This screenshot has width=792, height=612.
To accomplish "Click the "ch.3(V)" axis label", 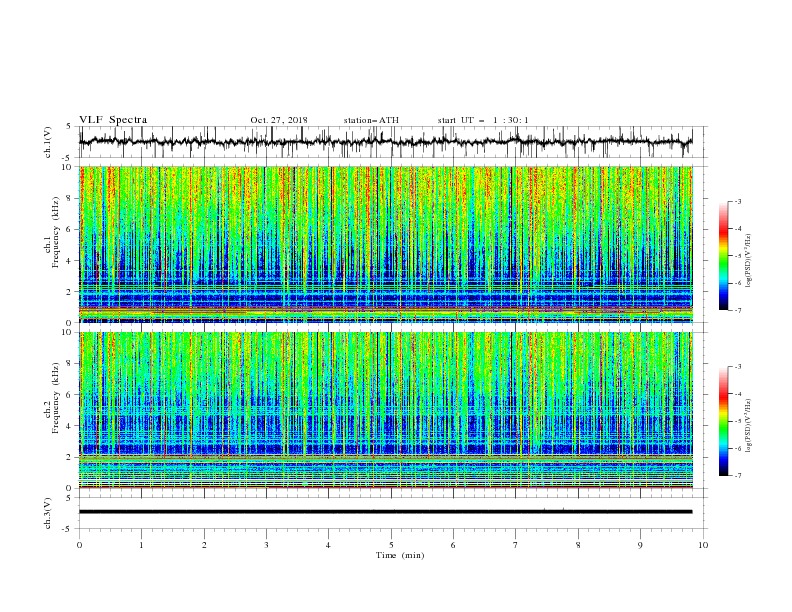I will pyautogui.click(x=48, y=513).
